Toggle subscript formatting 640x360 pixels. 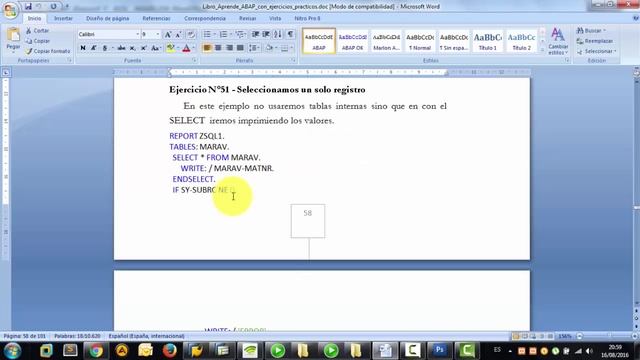(x=133, y=48)
